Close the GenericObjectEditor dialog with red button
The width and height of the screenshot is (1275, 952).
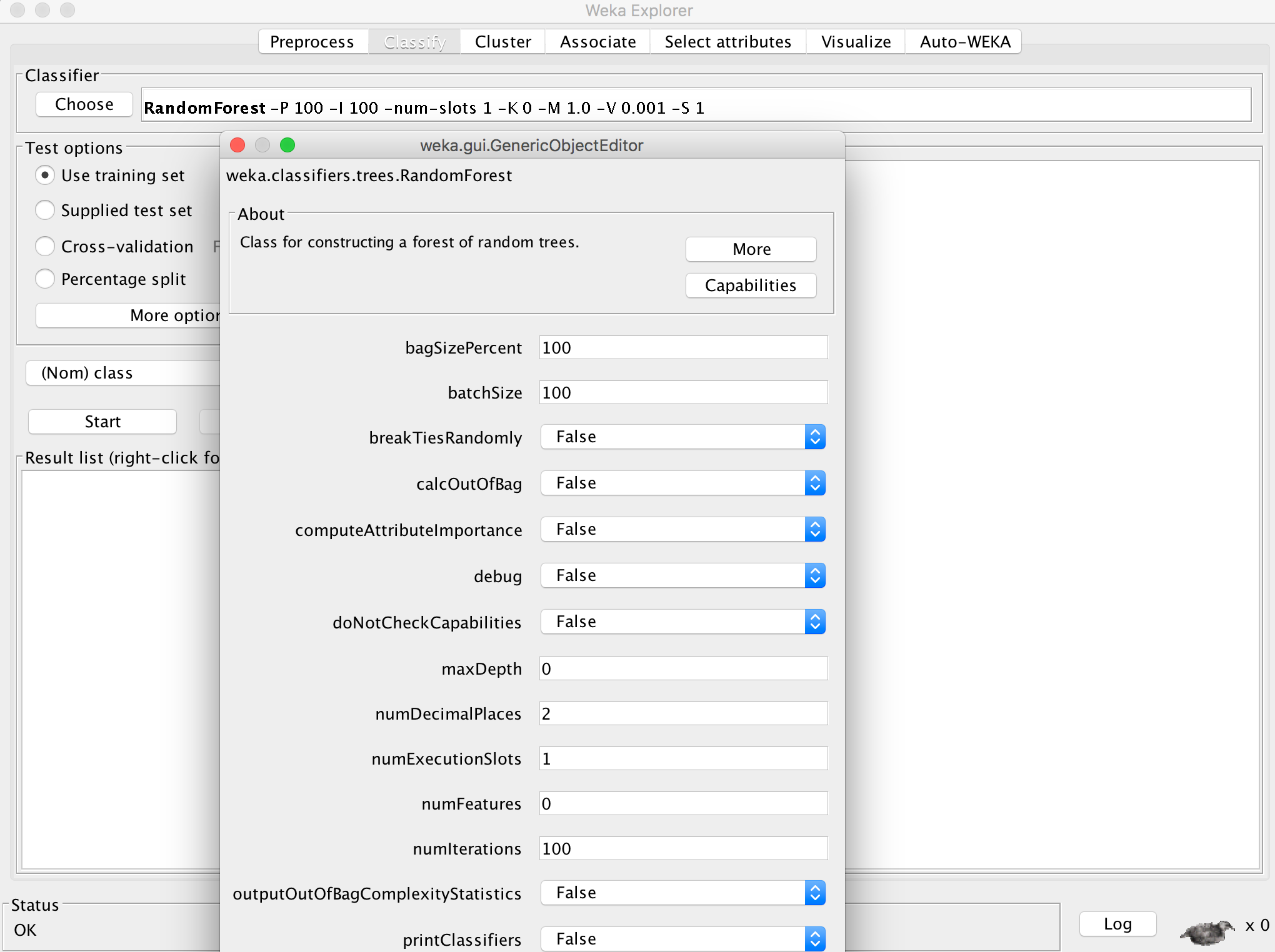[237, 146]
